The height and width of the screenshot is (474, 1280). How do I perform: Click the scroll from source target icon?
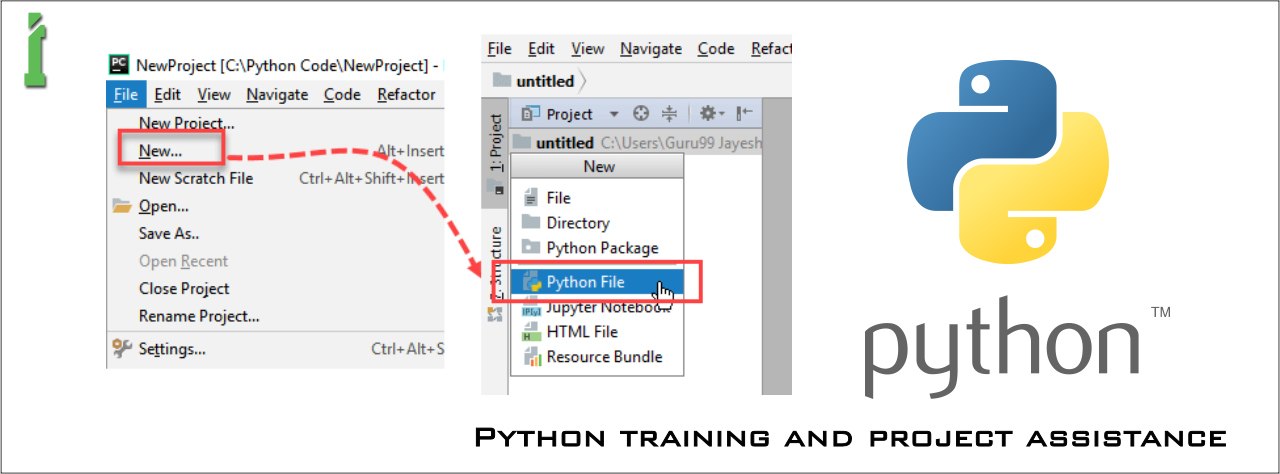pyautogui.click(x=642, y=114)
